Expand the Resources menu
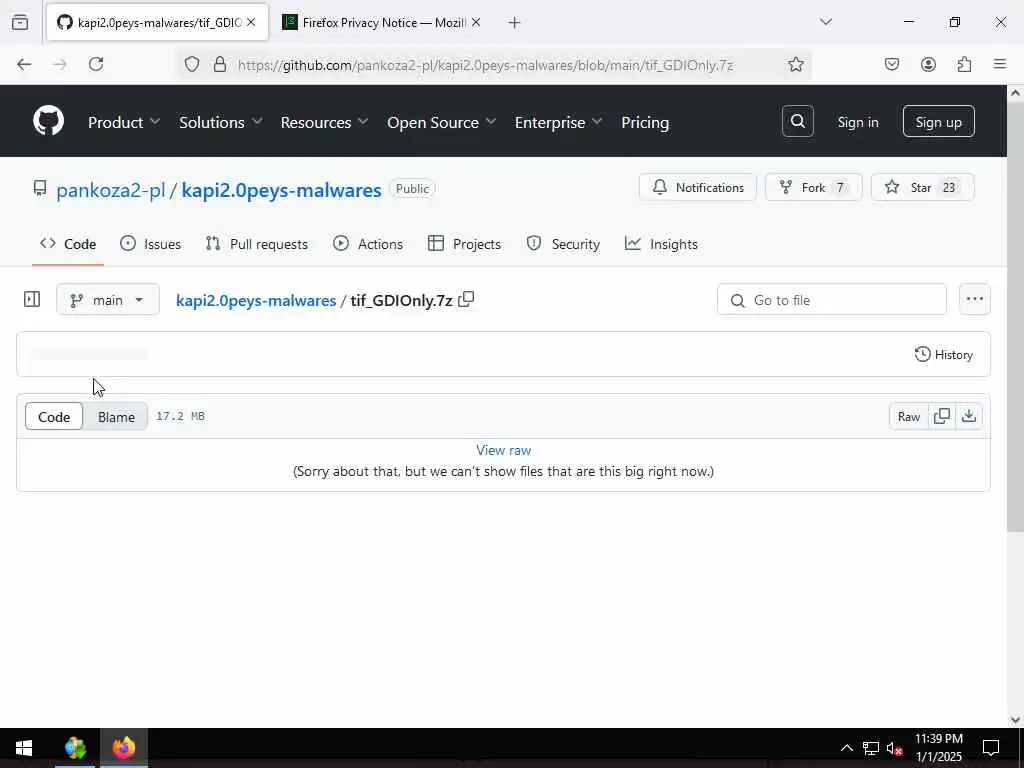The width and height of the screenshot is (1024, 768). point(324,122)
